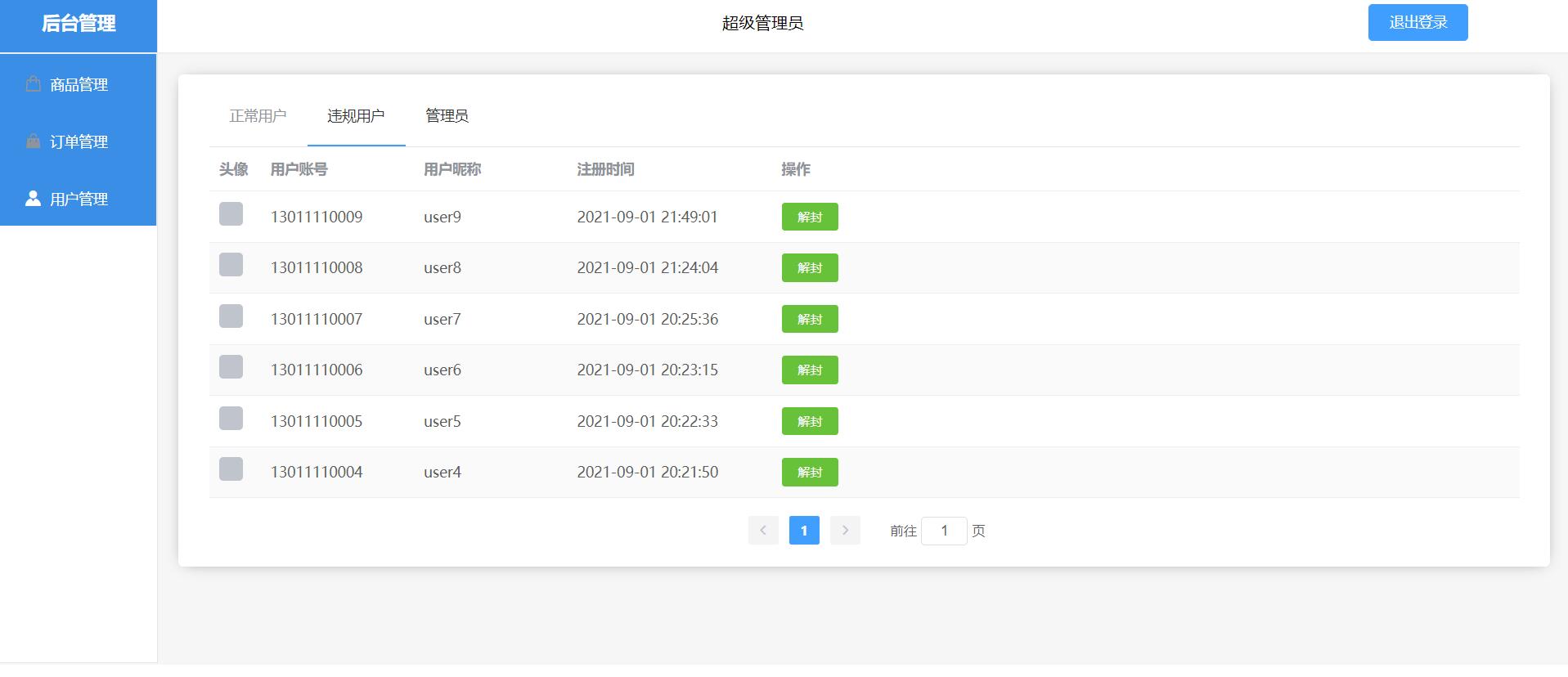Screen dimensions: 1568x677
Task: Click registration time 2021-09-01 20:23:15
Action: tap(647, 370)
